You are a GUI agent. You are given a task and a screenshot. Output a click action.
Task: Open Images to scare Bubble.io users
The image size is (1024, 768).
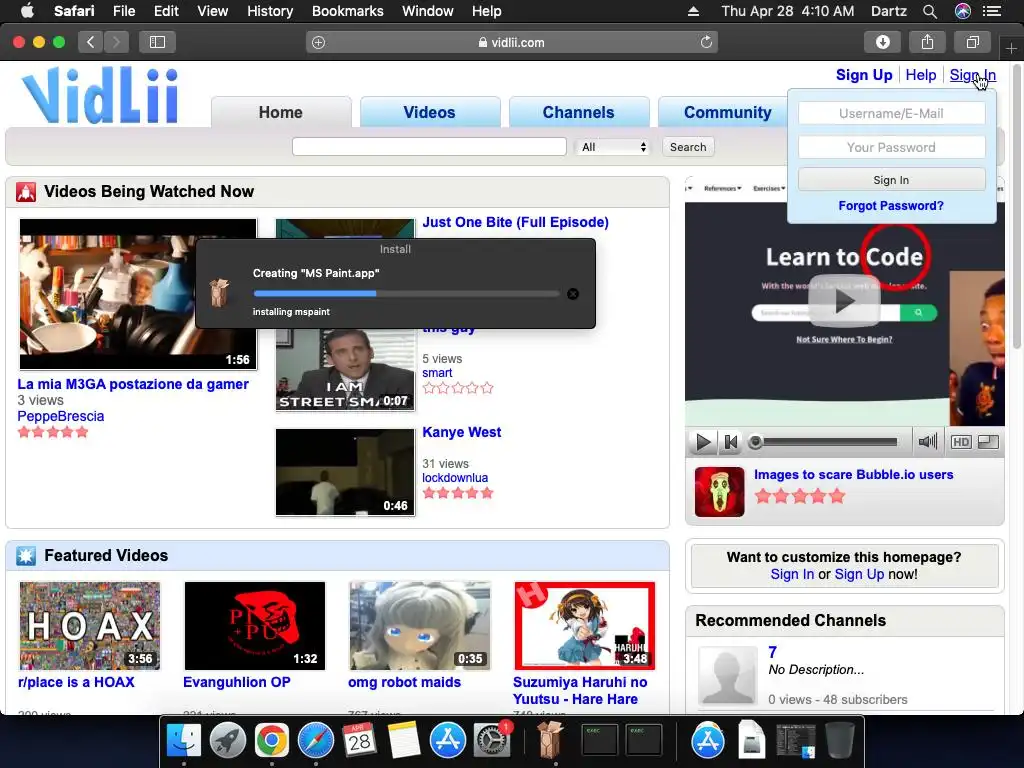(x=854, y=475)
